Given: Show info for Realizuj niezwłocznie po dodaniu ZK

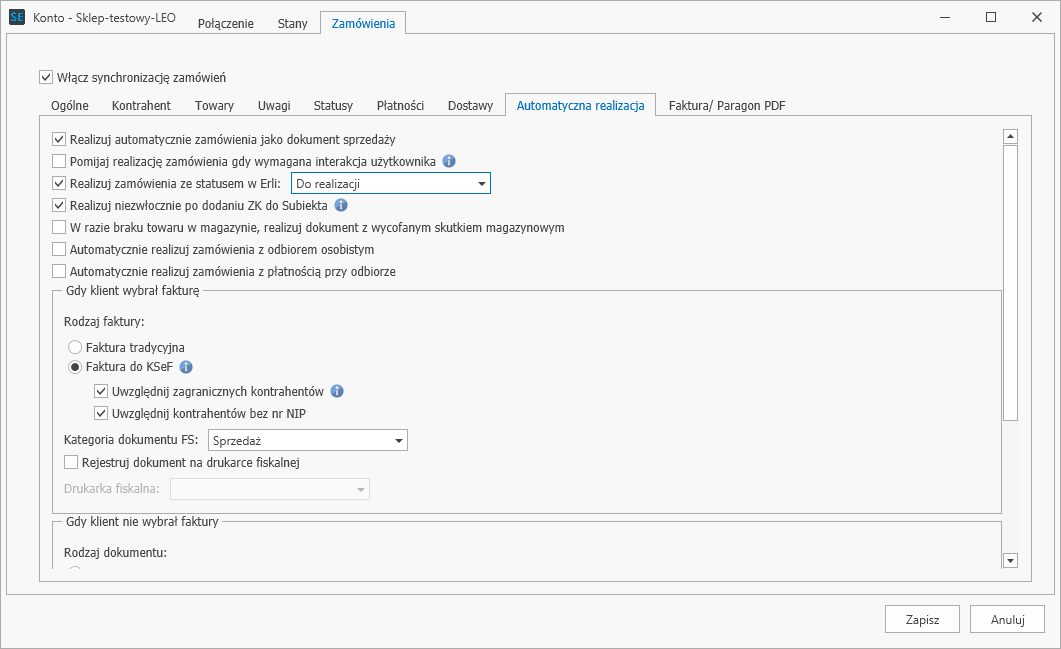Looking at the screenshot, I should [341, 205].
